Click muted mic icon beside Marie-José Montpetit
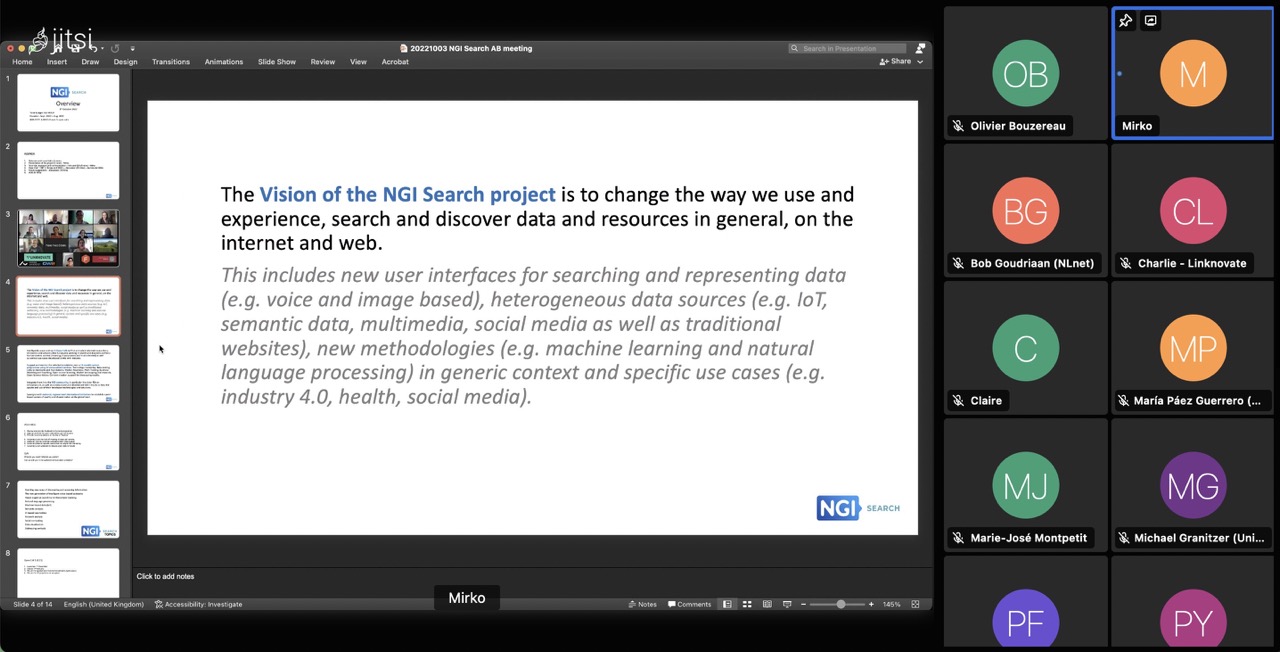The image size is (1280, 652). [958, 538]
